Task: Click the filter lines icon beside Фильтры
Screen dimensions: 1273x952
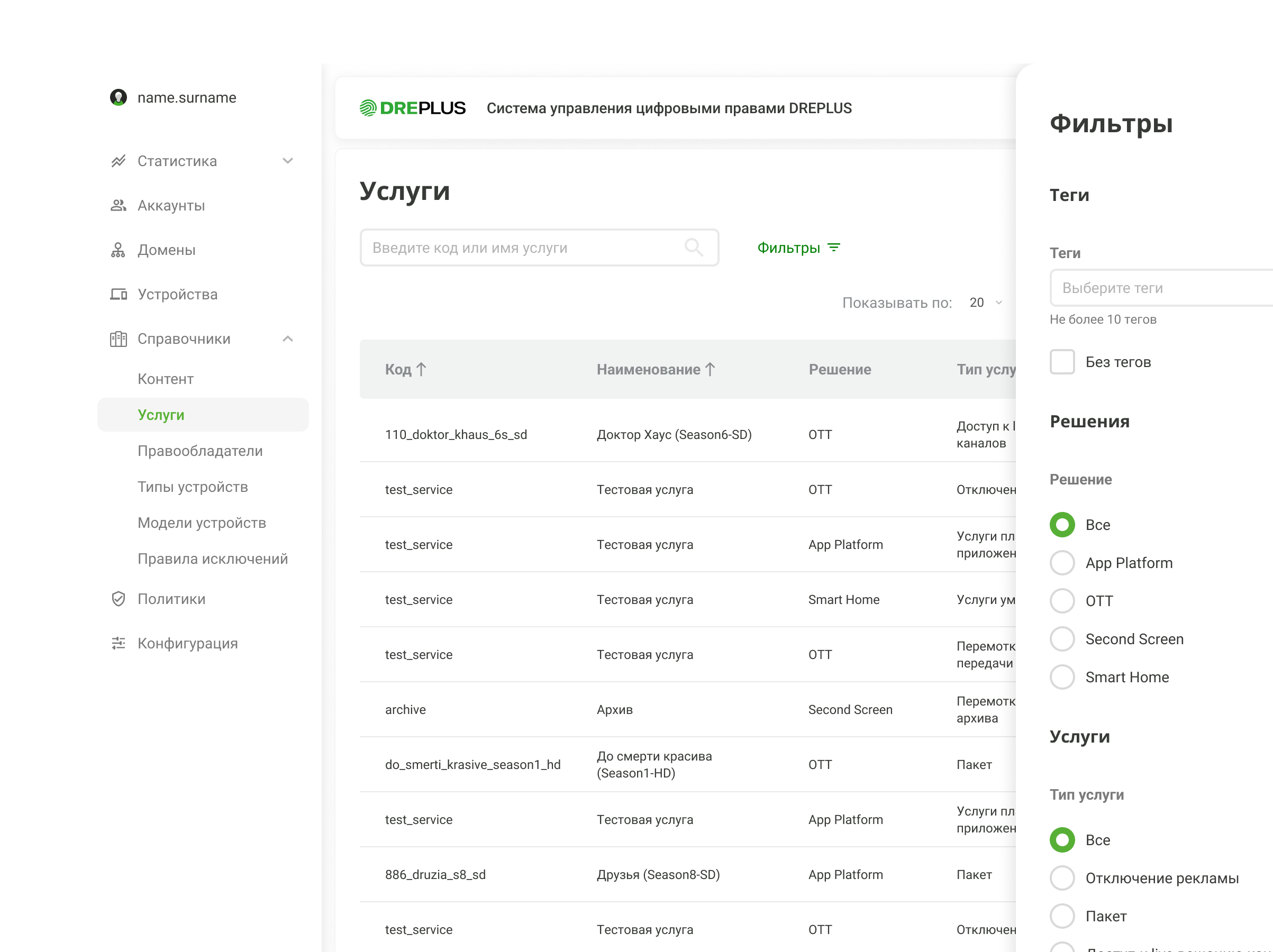Action: click(834, 248)
